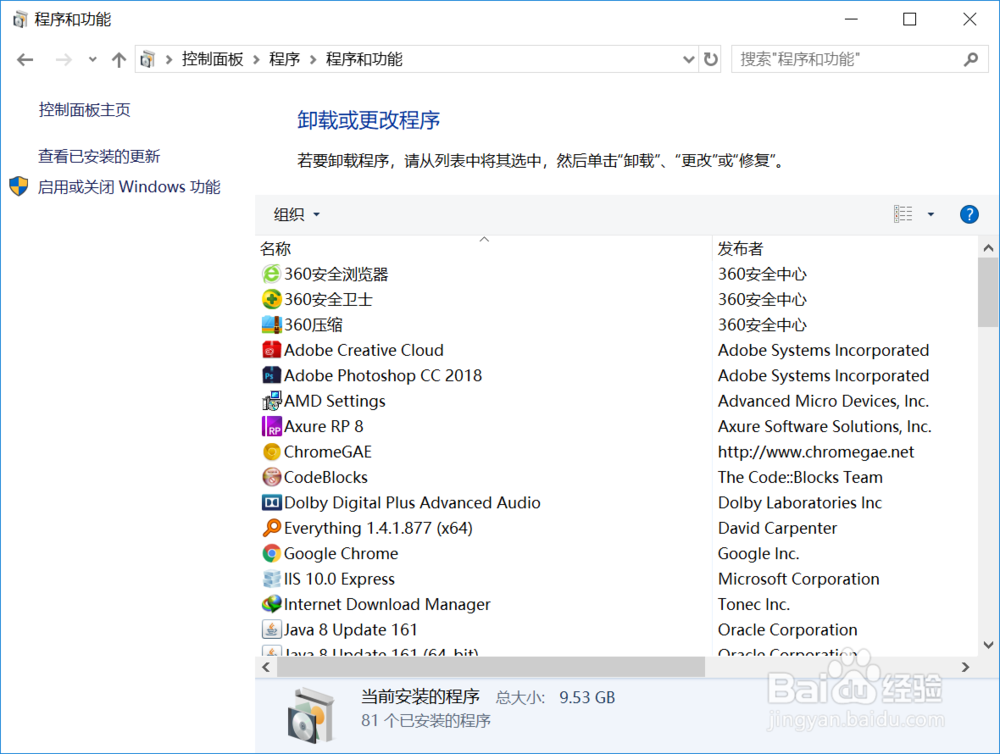
Task: Click the shield icon beside Windows 功能
Action: (18, 186)
